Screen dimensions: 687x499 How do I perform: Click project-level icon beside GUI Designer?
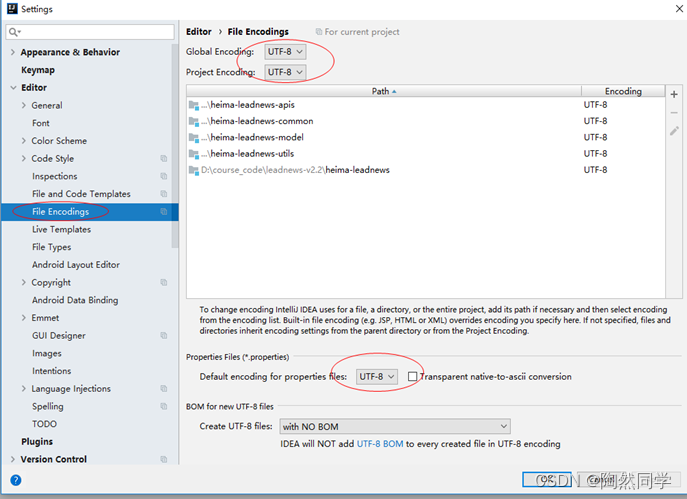[163, 336]
